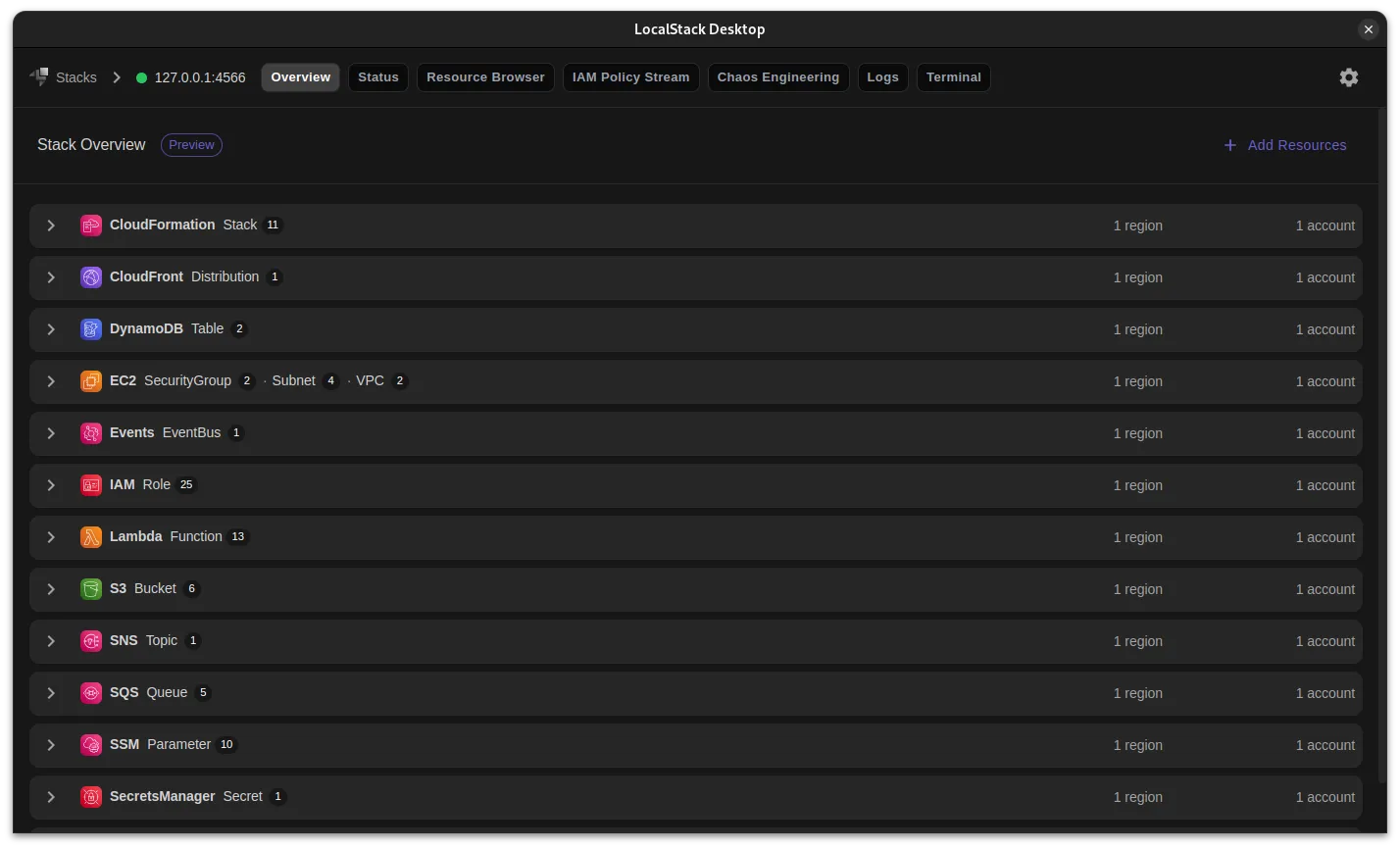Open the IAM Policy Stream tab
The width and height of the screenshot is (1400, 849).
click(630, 76)
